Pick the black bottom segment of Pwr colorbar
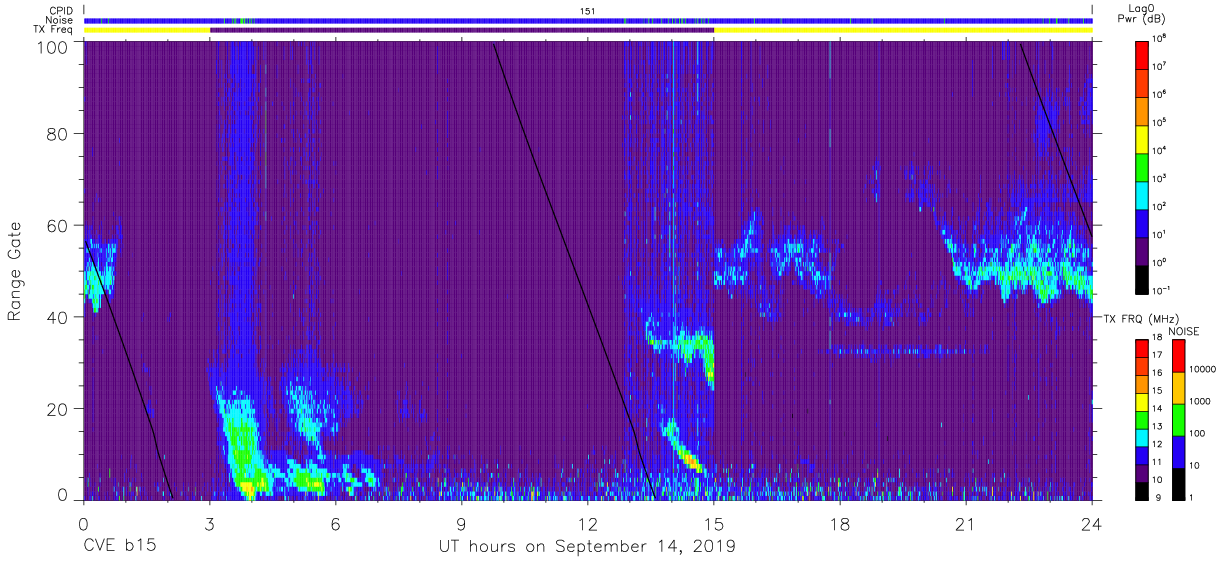Image resolution: width=1228 pixels, height=567 pixels. (x=1142, y=279)
